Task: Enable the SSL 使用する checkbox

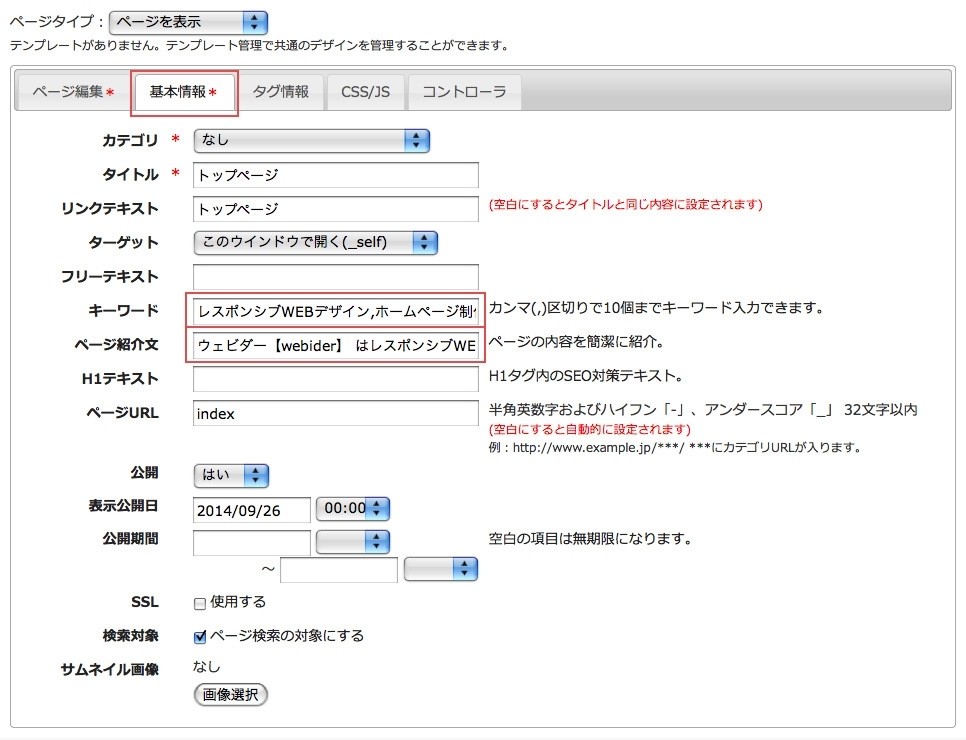Action: tap(200, 603)
